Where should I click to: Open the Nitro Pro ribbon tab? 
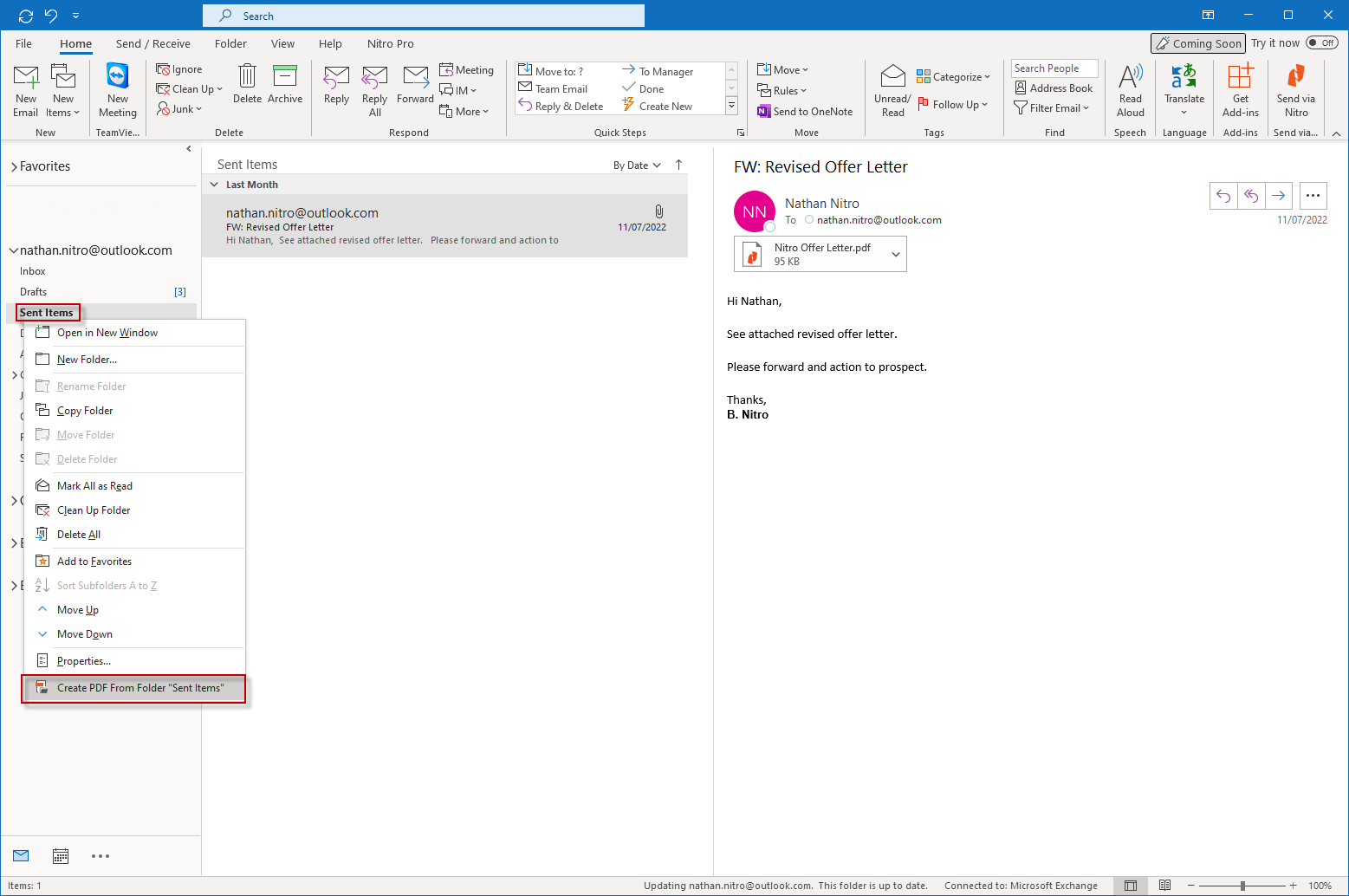[390, 43]
